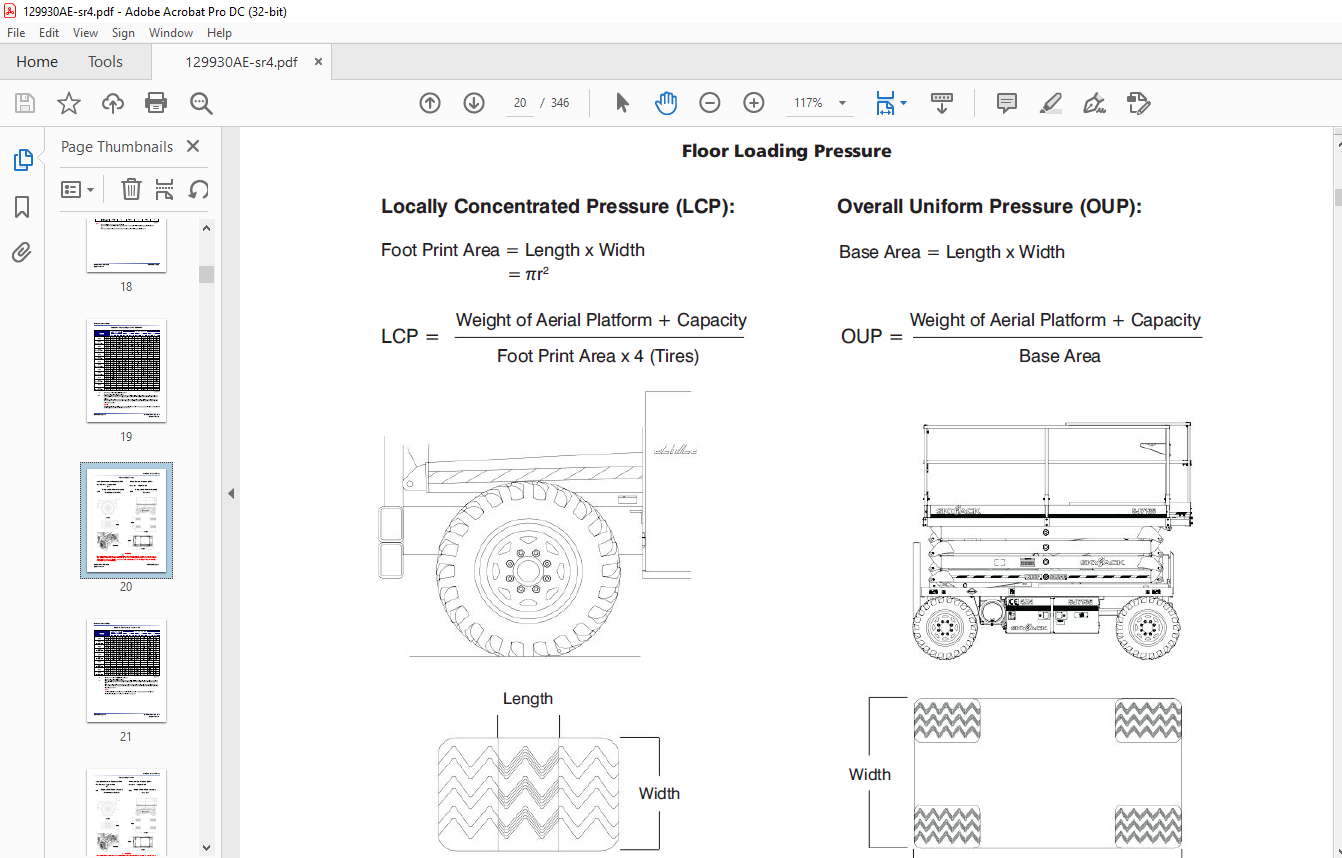Open the File menu
1342x858 pixels.
tap(16, 33)
